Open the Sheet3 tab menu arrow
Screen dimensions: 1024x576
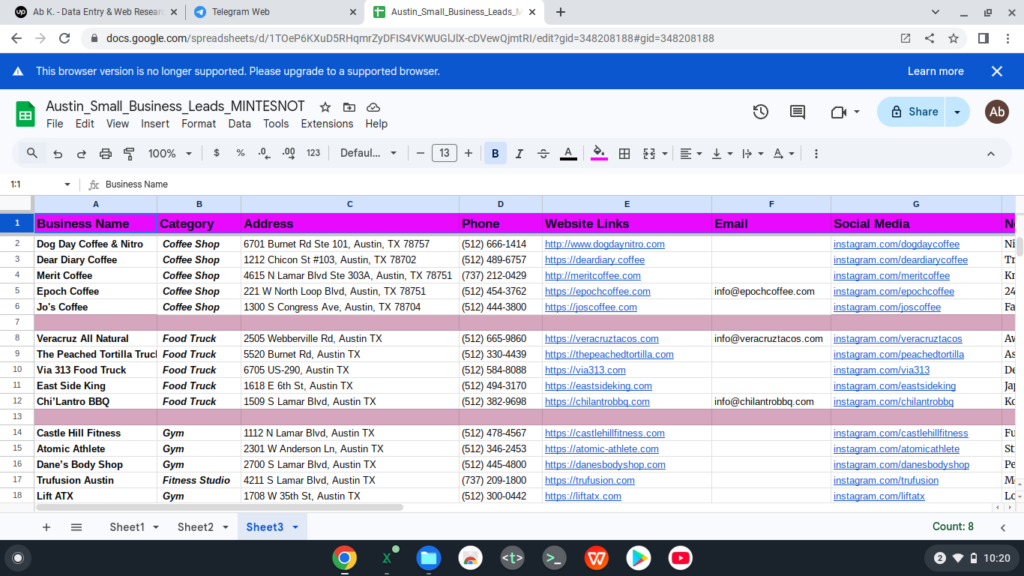(295, 527)
